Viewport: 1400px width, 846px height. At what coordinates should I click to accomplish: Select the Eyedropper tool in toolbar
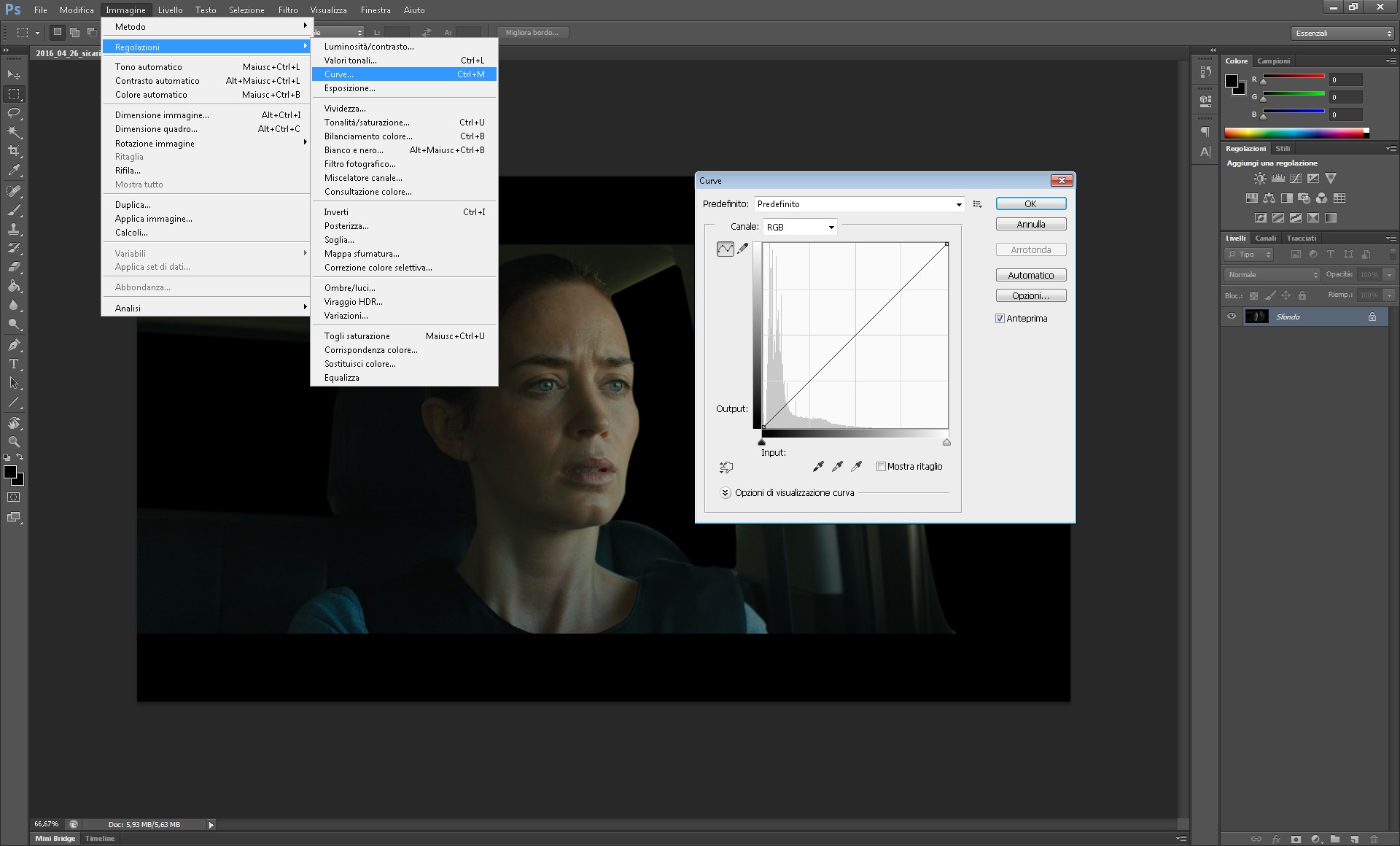[14, 171]
